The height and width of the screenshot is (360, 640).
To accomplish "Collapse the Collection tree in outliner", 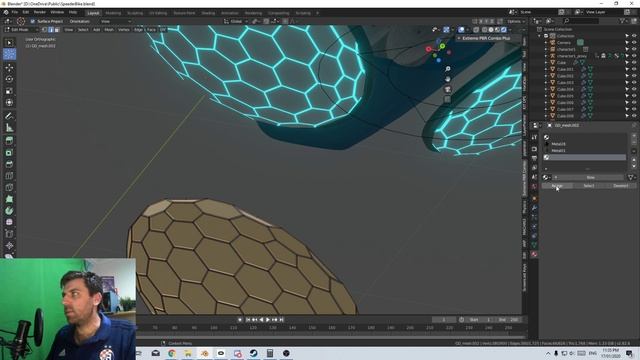I will point(540,36).
